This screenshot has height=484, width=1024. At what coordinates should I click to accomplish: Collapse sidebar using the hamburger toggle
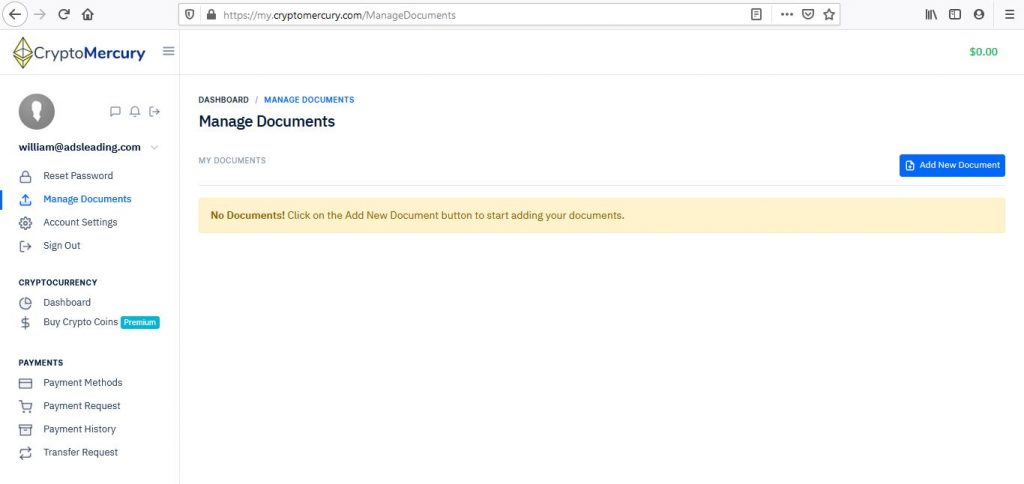[168, 51]
